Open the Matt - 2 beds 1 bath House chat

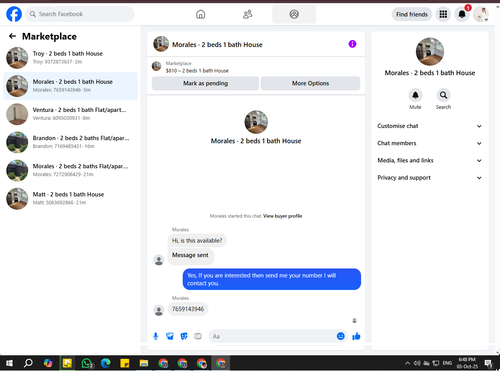(x=70, y=198)
